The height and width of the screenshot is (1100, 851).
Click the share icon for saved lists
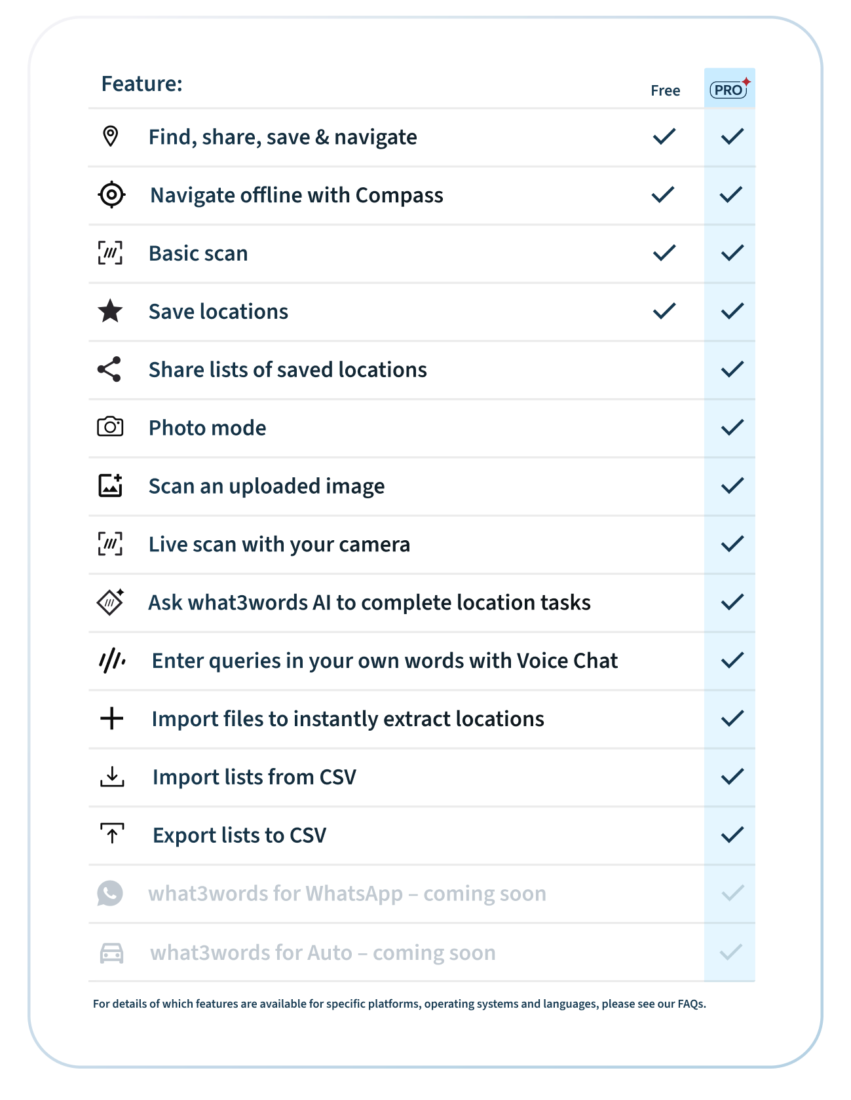(x=110, y=369)
